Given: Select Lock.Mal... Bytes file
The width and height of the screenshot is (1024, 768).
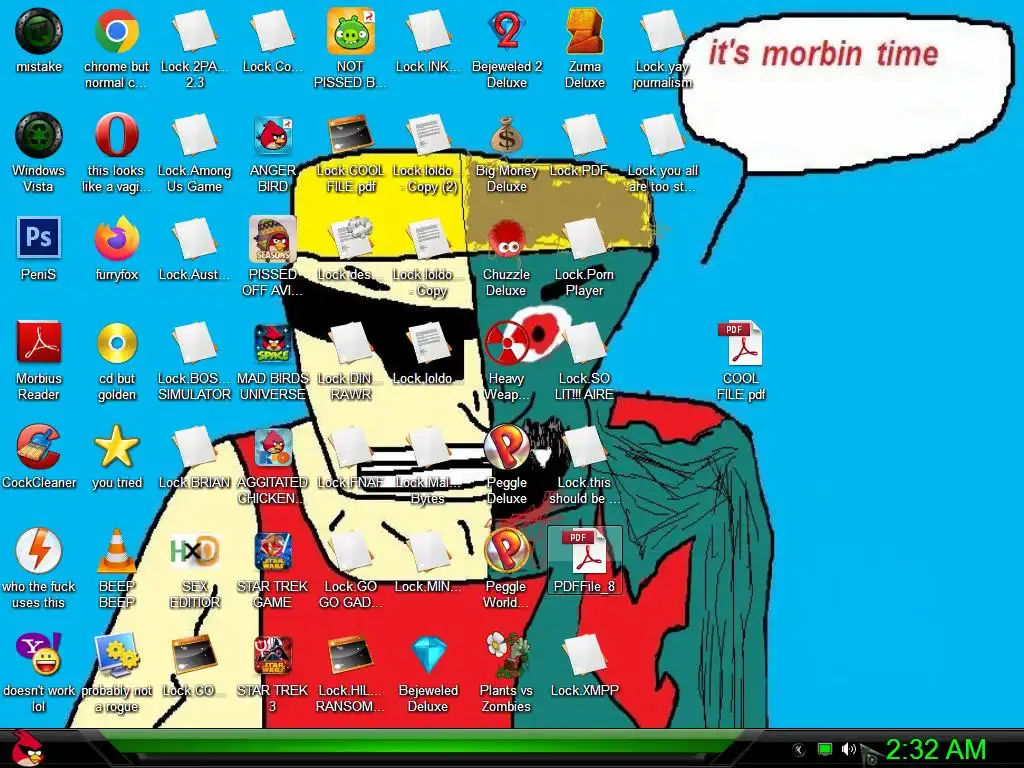Looking at the screenshot, I should tap(429, 447).
